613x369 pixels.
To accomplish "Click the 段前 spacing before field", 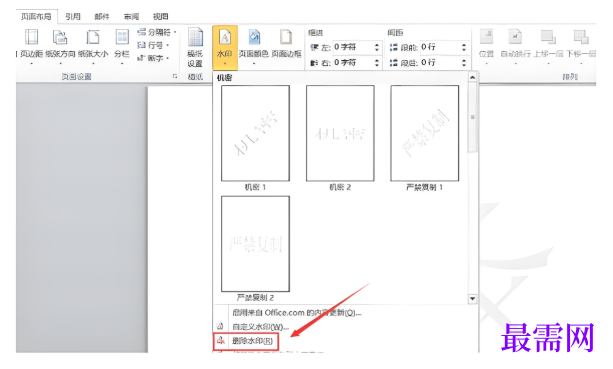I will [441, 47].
